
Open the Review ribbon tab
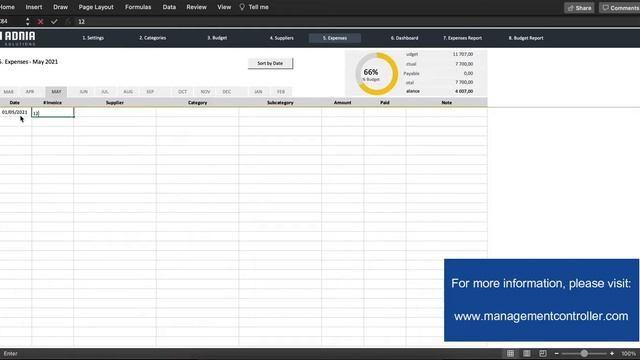196,7
